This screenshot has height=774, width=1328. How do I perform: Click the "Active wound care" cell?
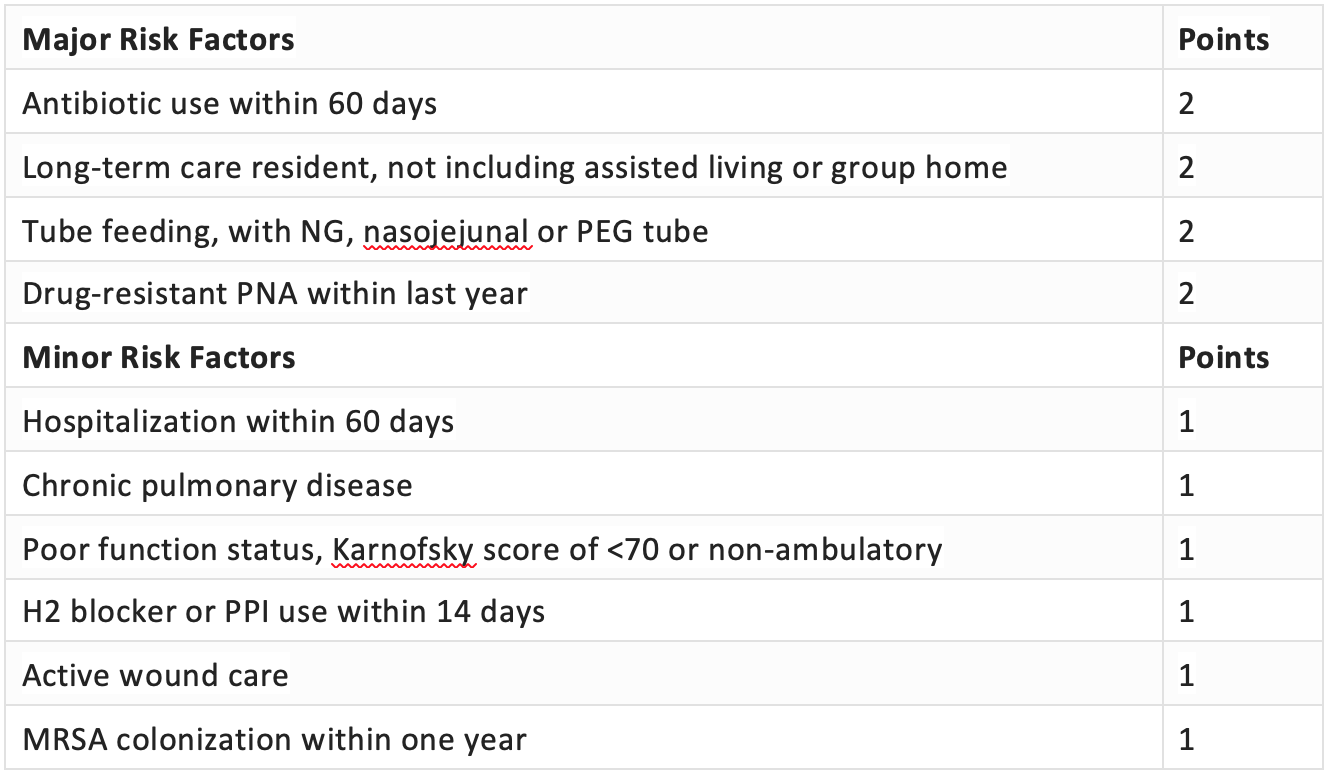155,676
